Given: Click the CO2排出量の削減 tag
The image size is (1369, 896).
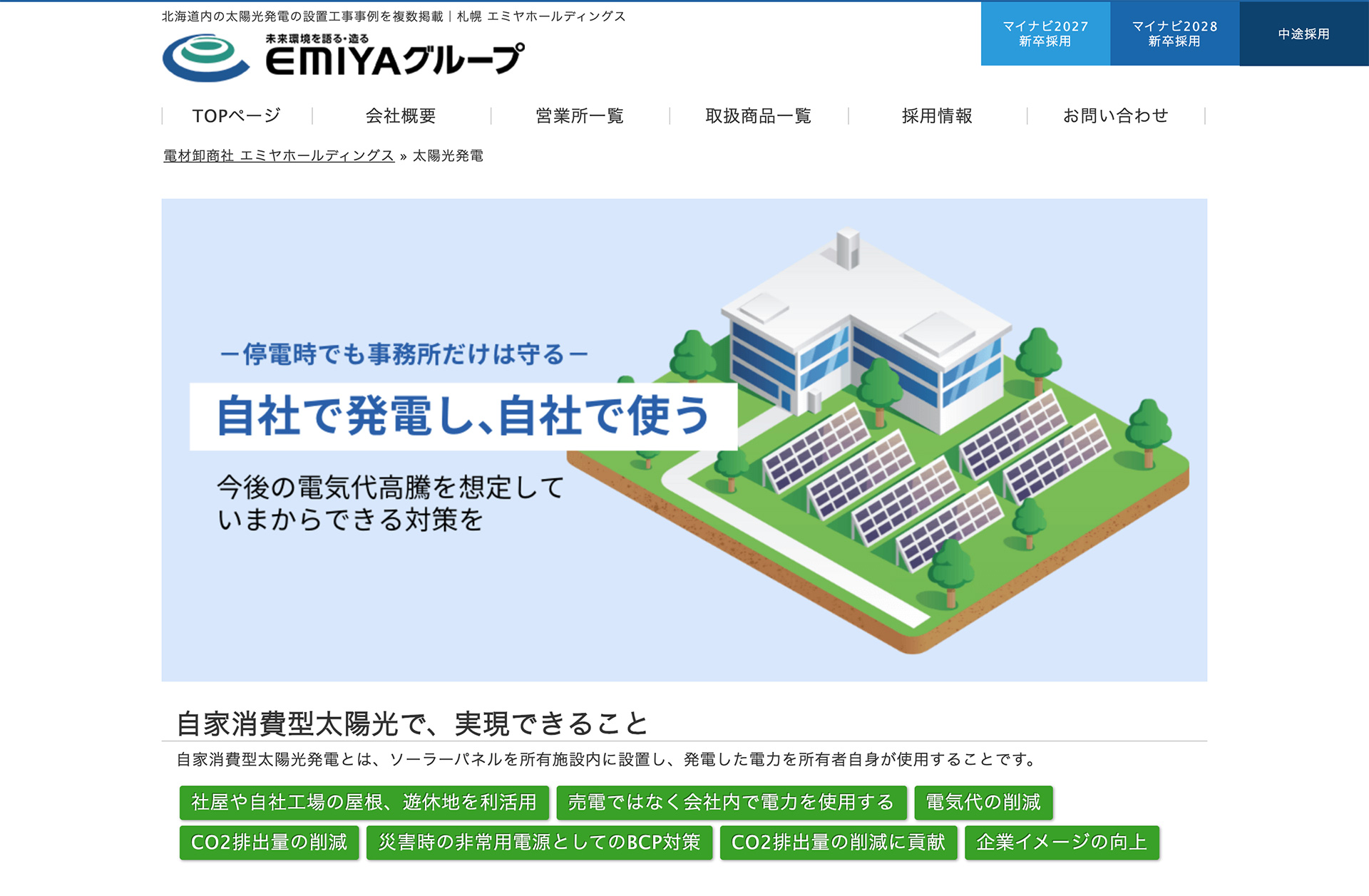Looking at the screenshot, I should click(270, 843).
